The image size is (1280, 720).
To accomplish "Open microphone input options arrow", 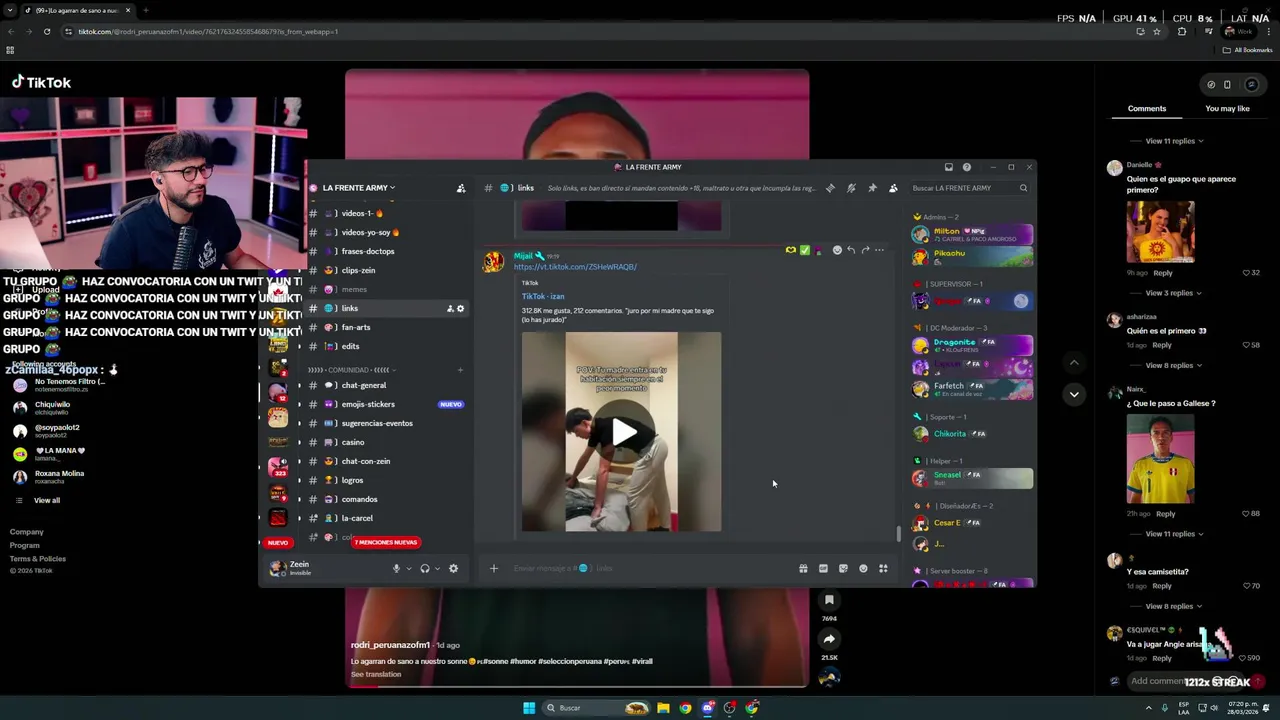I will (x=408, y=568).
